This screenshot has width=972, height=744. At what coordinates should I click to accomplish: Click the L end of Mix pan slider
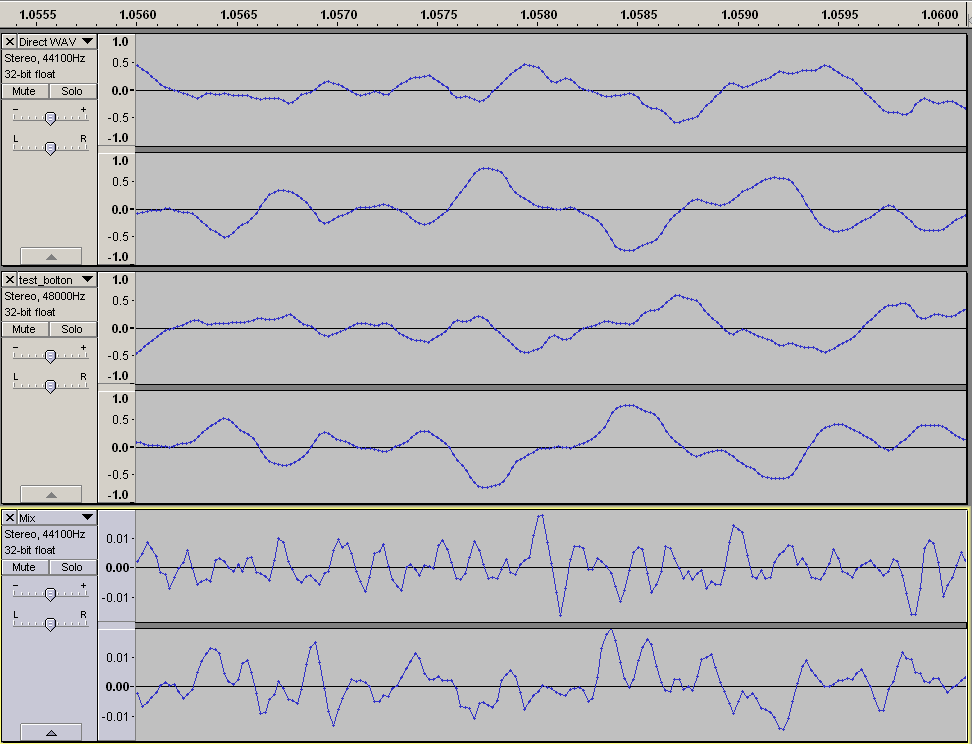coord(16,614)
